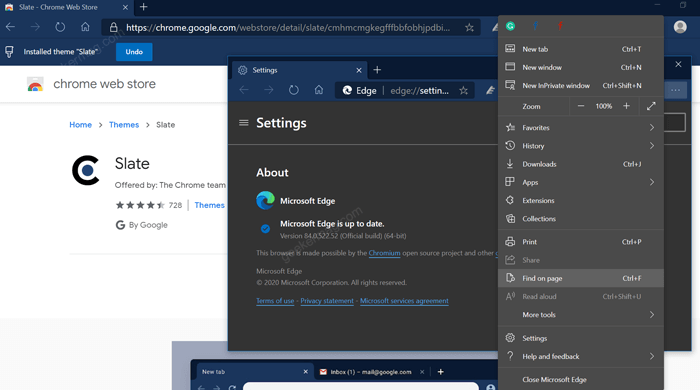This screenshot has width=700, height=390.
Task: Open Settings from Edge menu
Action: click(x=580, y=338)
